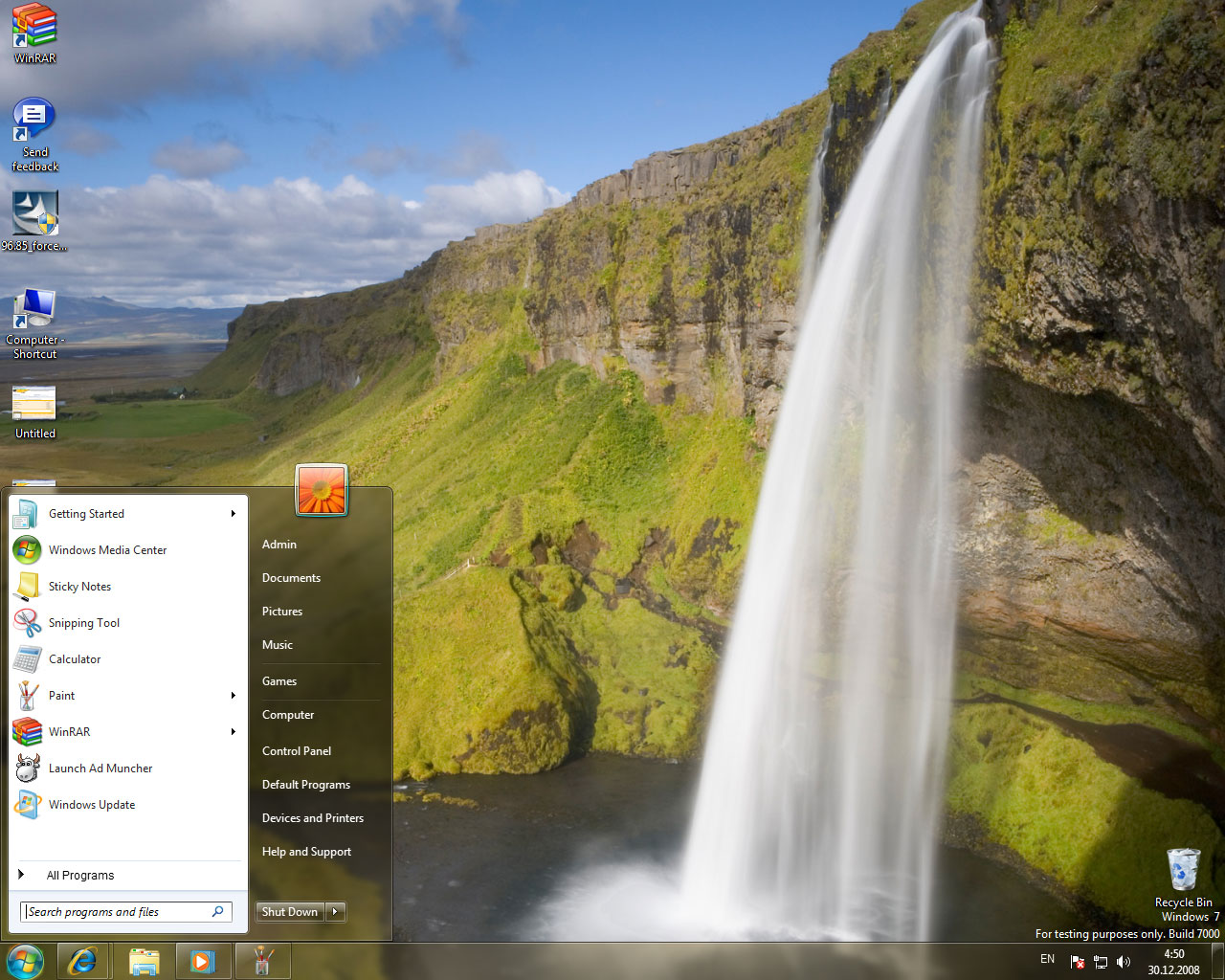1225x980 pixels.
Task: Launch Sticky Notes from text label
Action: (x=80, y=587)
